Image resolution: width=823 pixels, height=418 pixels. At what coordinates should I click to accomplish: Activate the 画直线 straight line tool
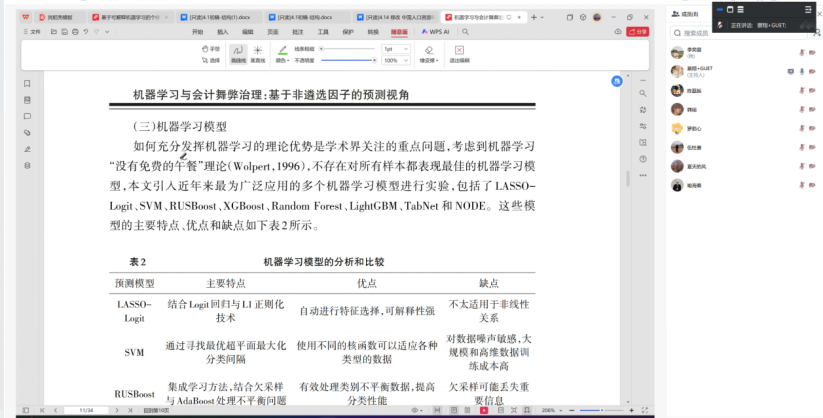pyautogui.click(x=258, y=54)
